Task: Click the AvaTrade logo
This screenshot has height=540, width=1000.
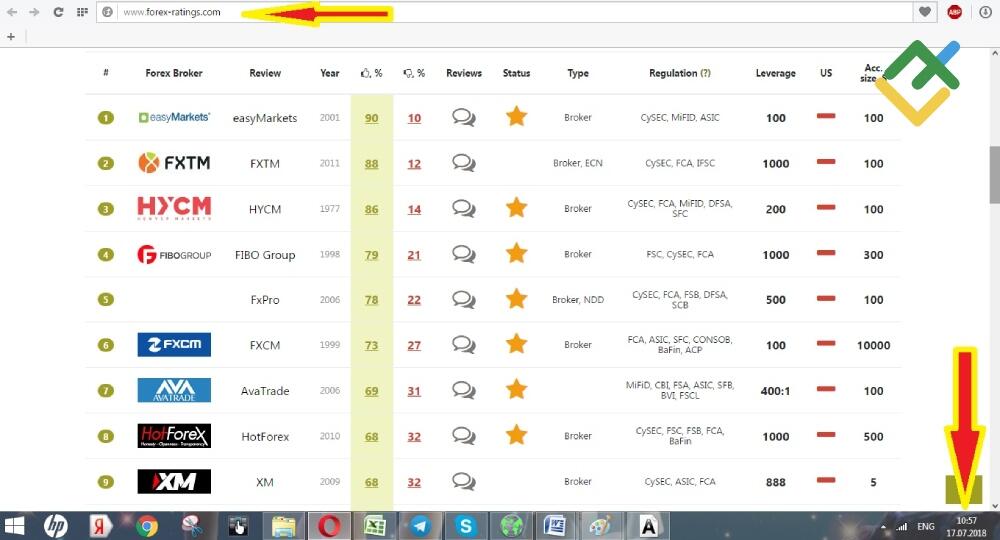Action: [x=174, y=390]
